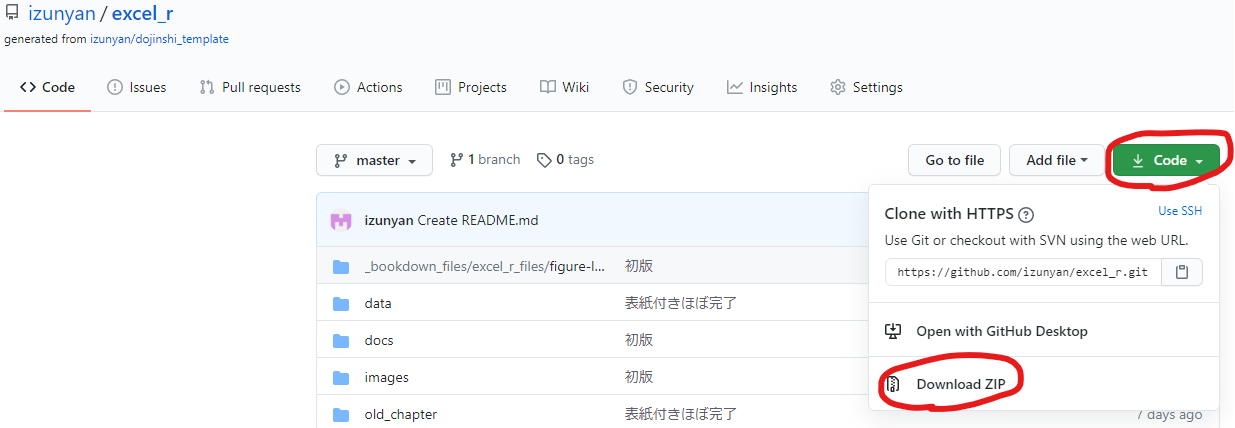The height and width of the screenshot is (428, 1235).
Task: View the 0 tags link
Action: point(565,159)
